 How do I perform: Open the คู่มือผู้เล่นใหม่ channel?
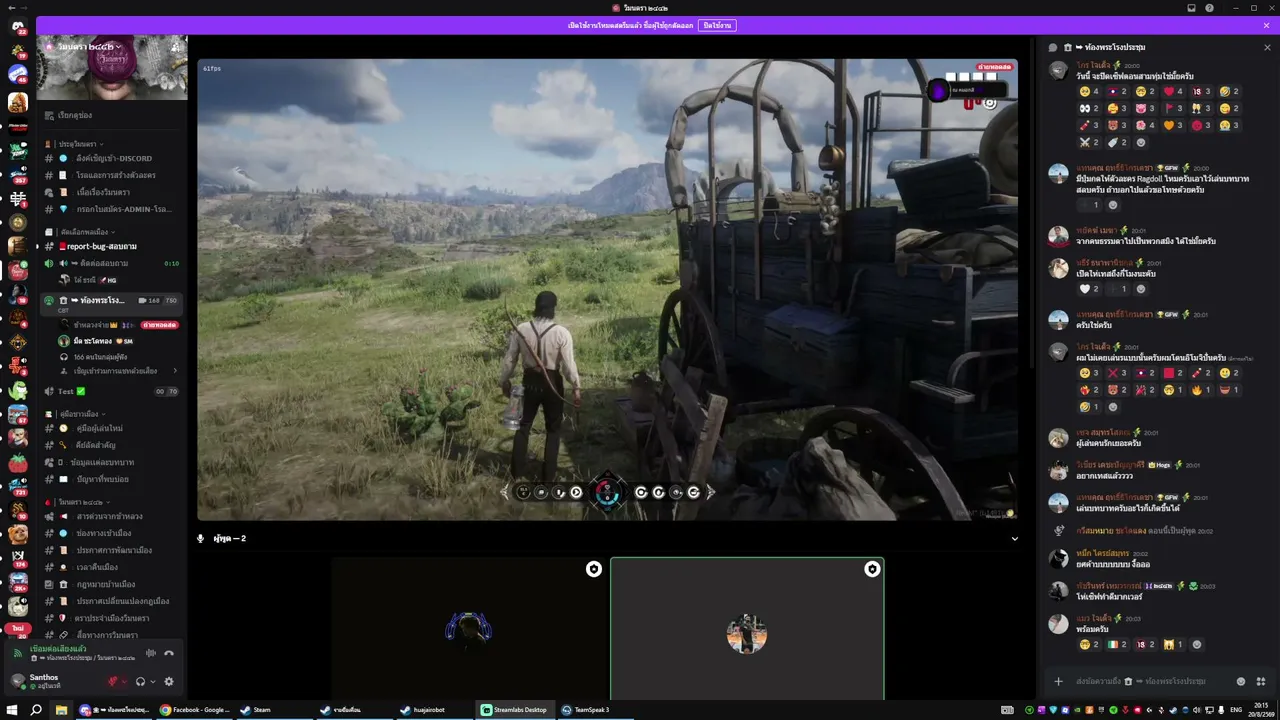click(x=112, y=428)
